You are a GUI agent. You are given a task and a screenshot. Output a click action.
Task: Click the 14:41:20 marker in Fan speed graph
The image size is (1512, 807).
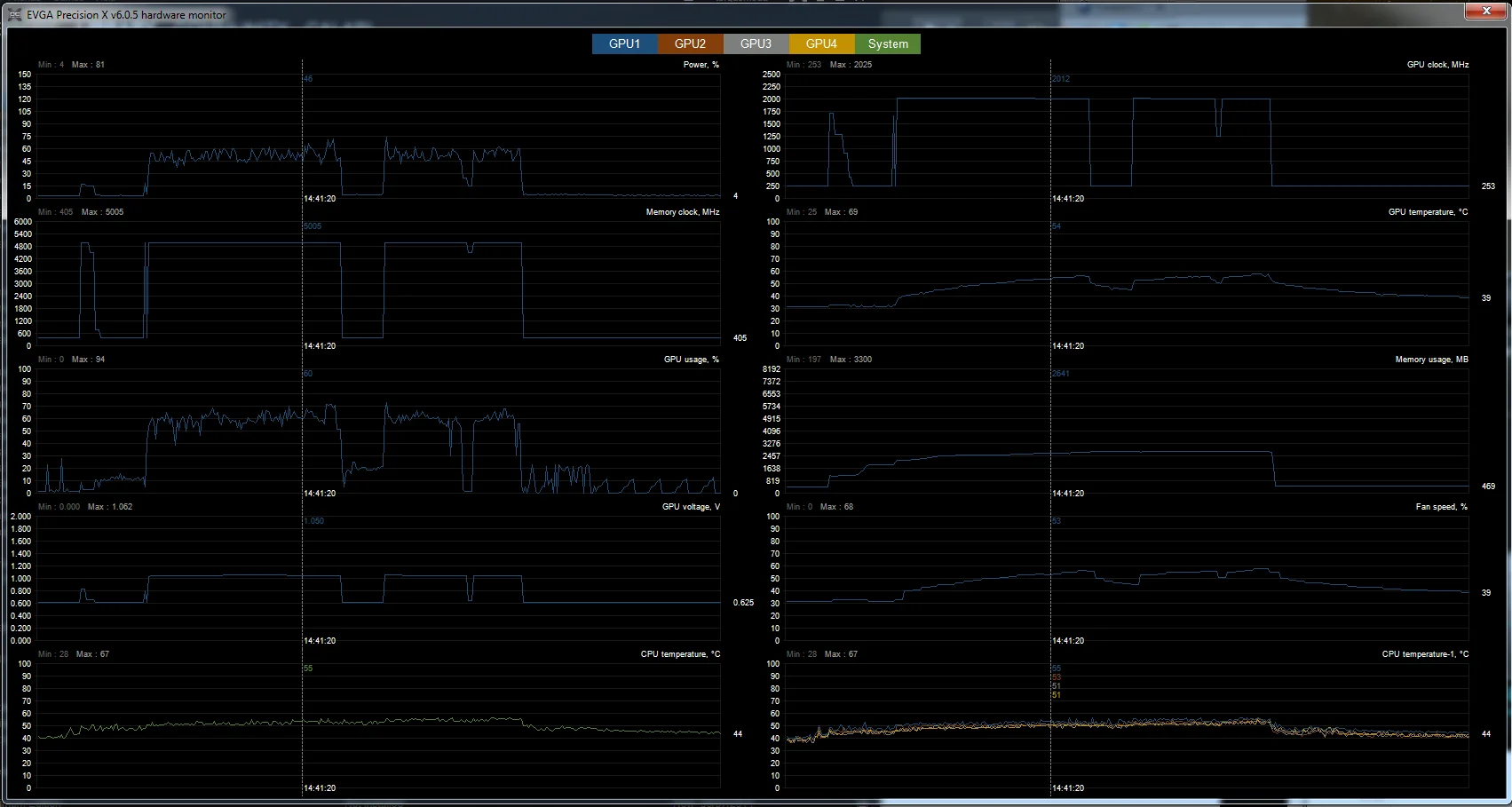click(1068, 641)
